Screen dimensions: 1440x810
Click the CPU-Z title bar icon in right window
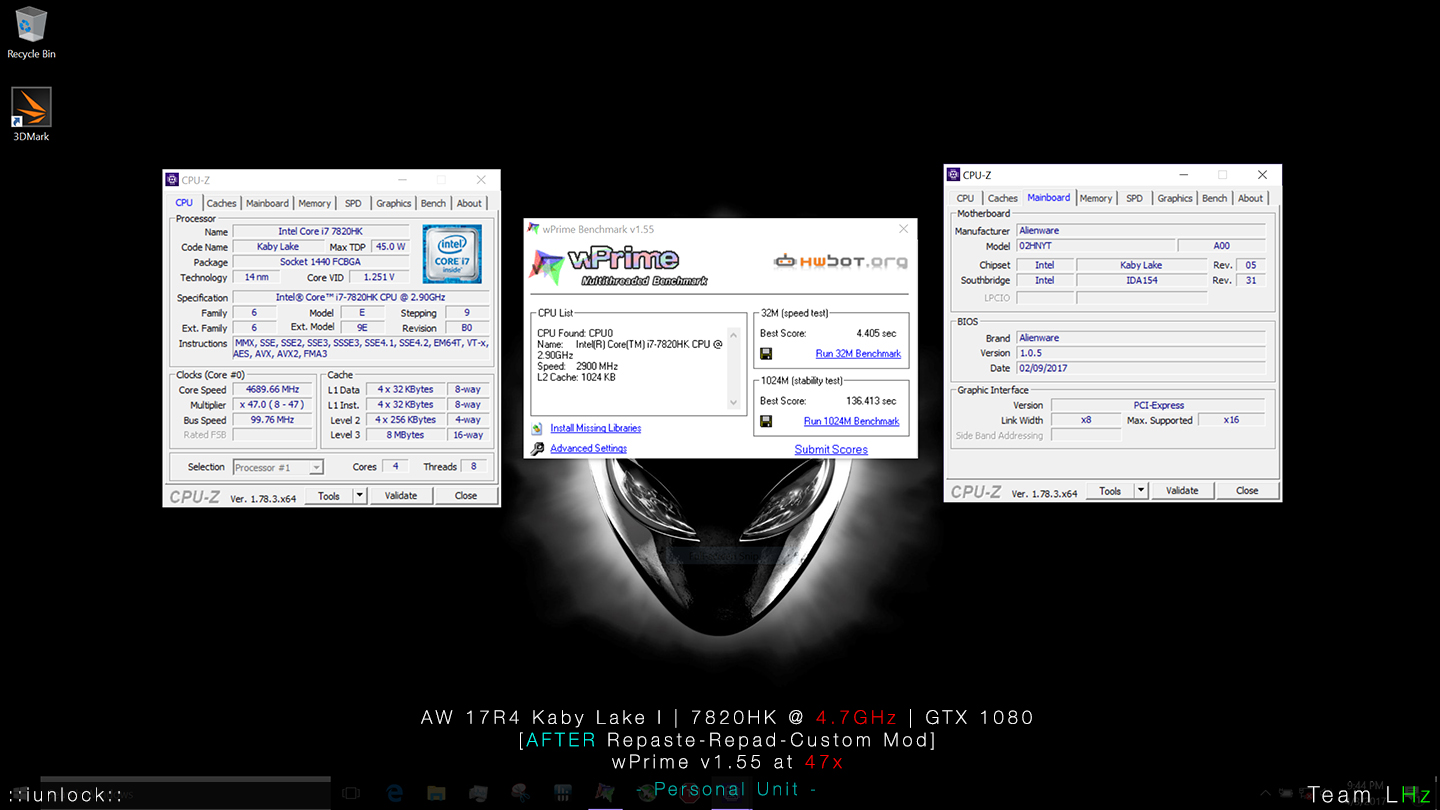[953, 175]
